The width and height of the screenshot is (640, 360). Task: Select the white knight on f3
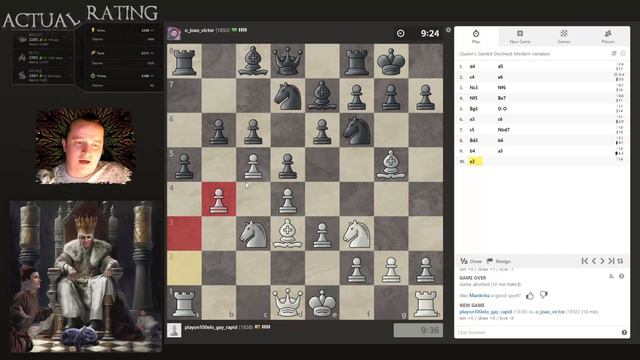[357, 233]
